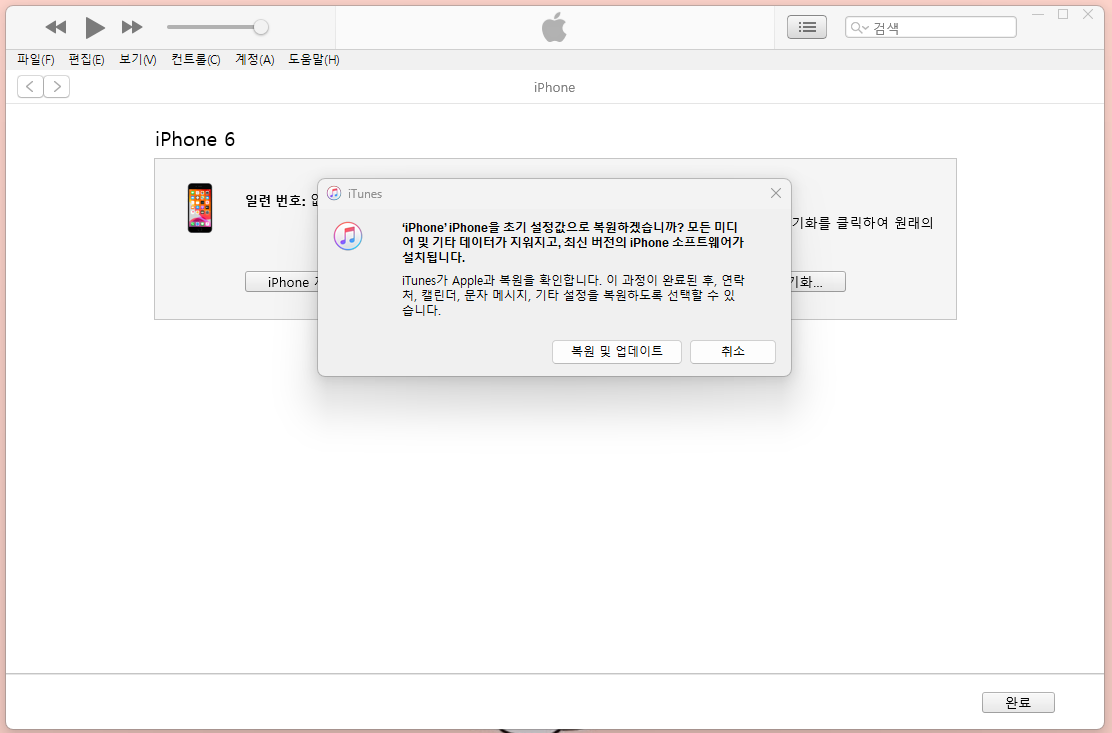The height and width of the screenshot is (733, 1112).
Task: Minimize the iTunes window
Action: (1038, 14)
